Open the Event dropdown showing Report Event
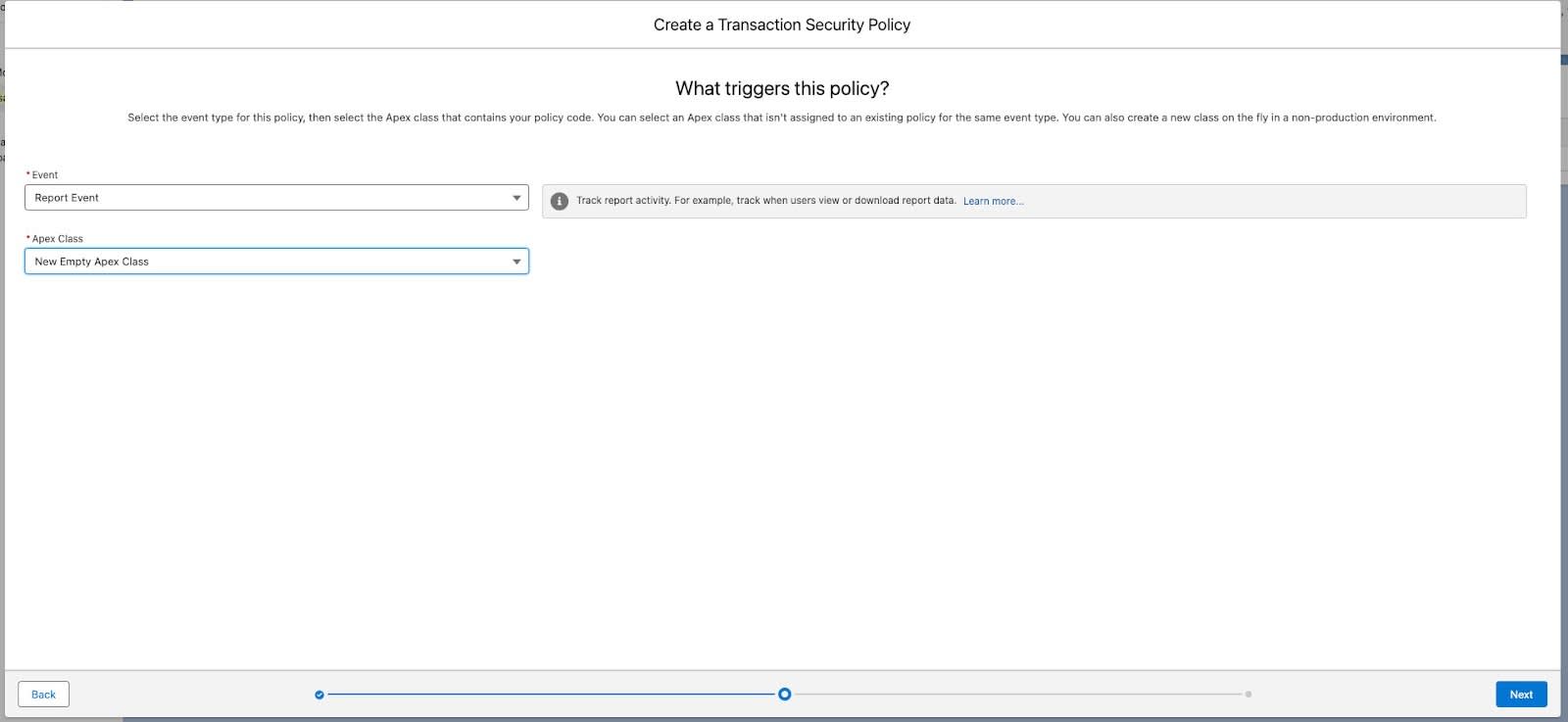The height and width of the screenshot is (722, 1568). pos(276,198)
